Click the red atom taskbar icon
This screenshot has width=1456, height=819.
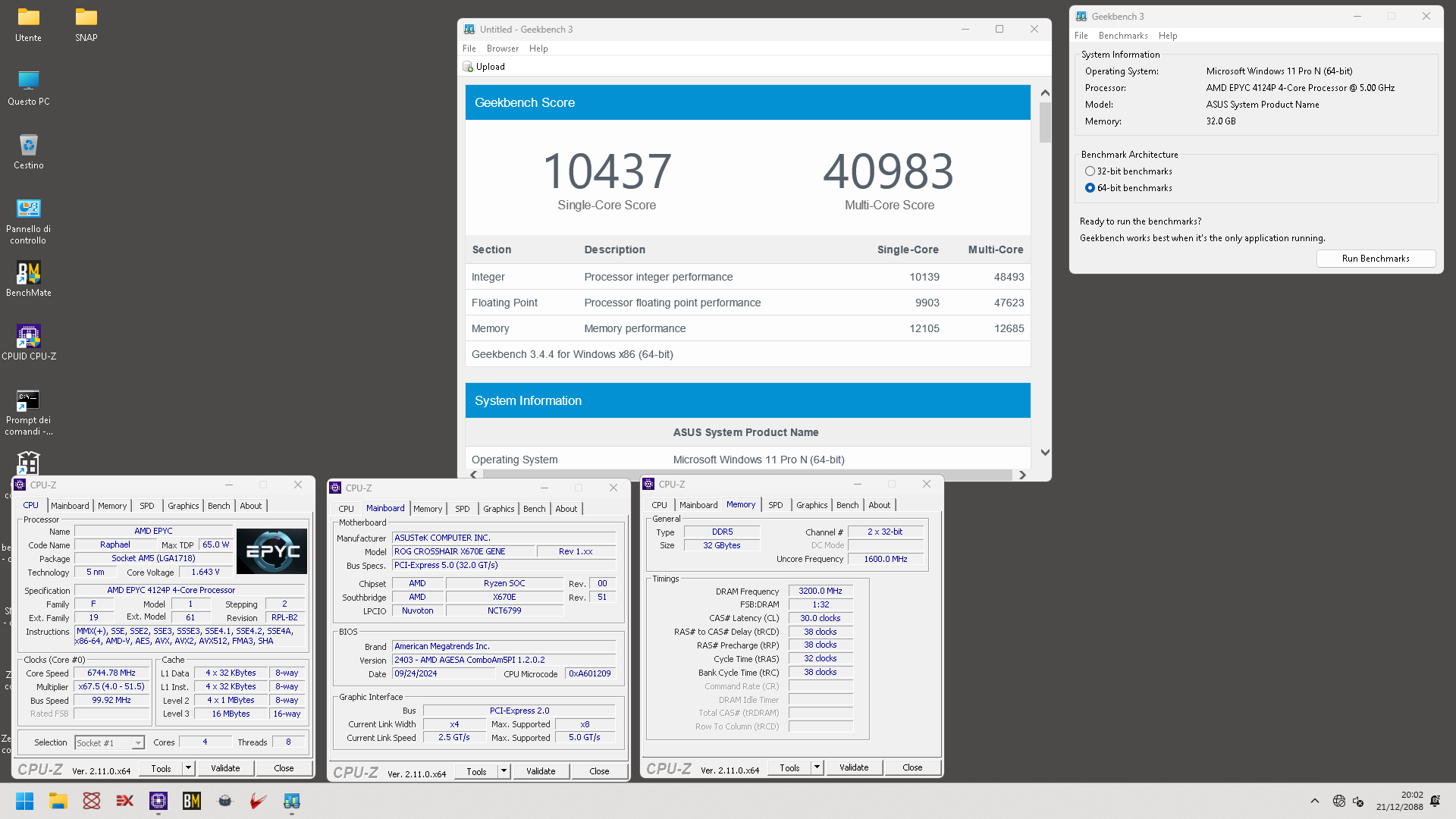tap(92, 801)
